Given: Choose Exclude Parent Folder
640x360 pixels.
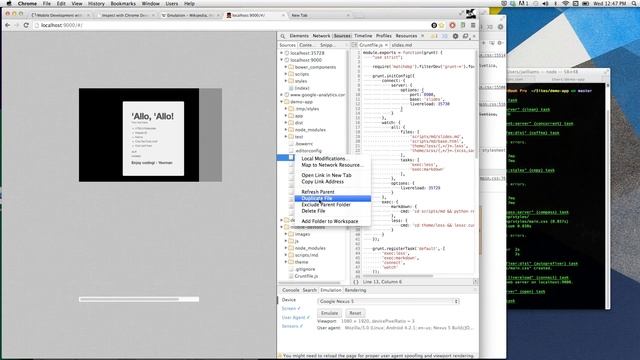Looking at the screenshot, I should pos(333,204).
